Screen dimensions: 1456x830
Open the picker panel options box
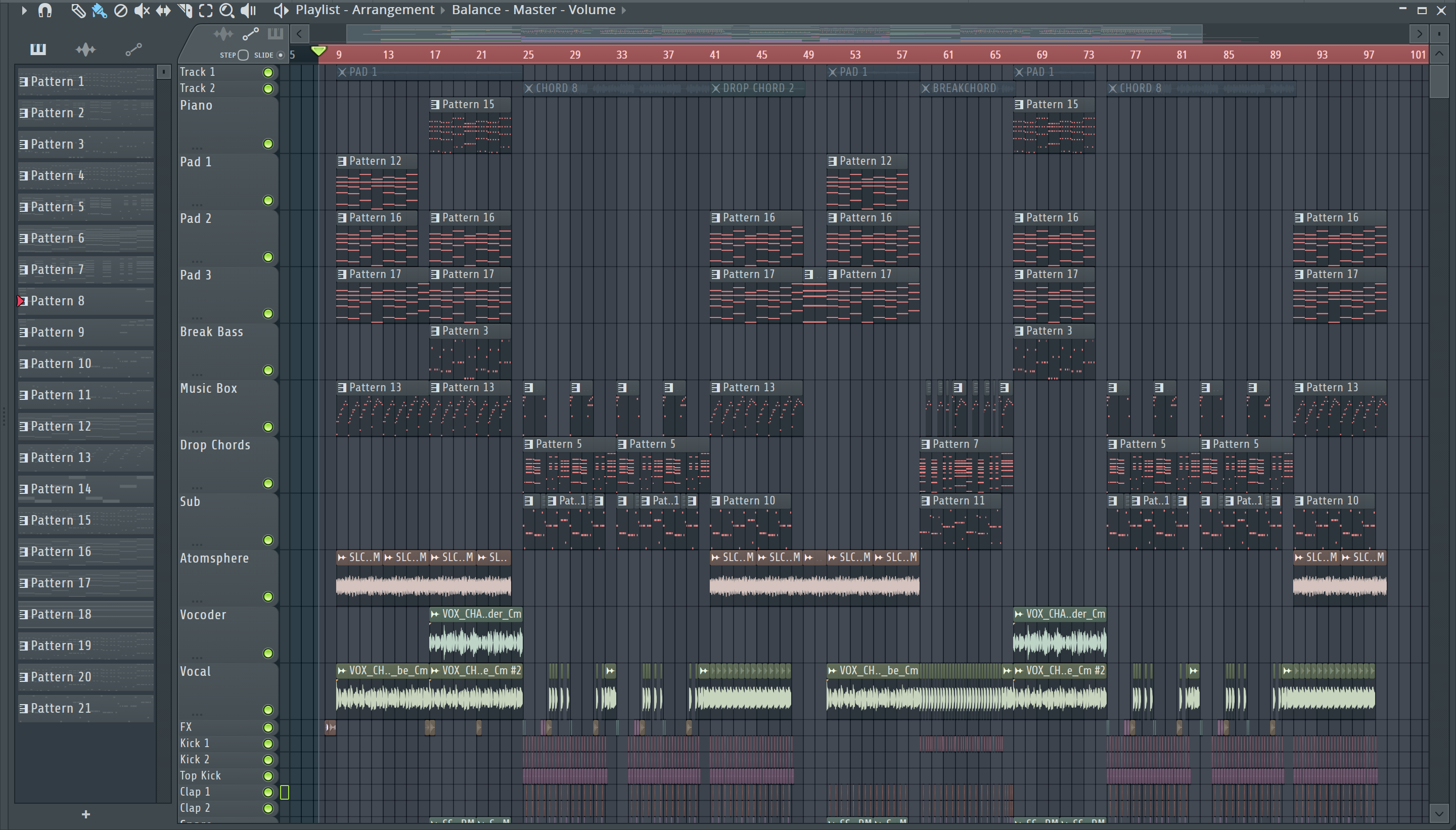coord(164,72)
